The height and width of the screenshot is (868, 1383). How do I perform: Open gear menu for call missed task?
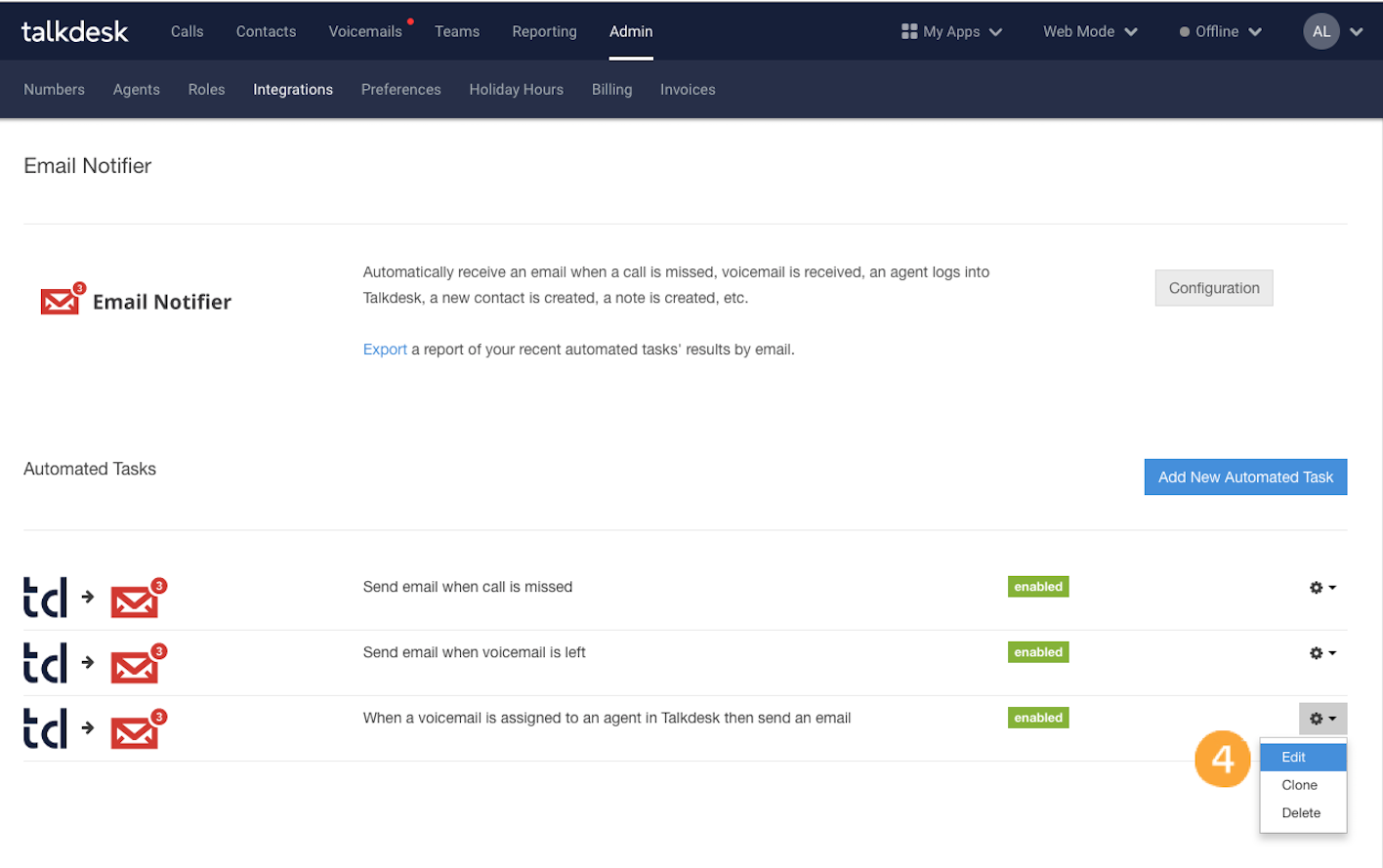[1322, 588]
